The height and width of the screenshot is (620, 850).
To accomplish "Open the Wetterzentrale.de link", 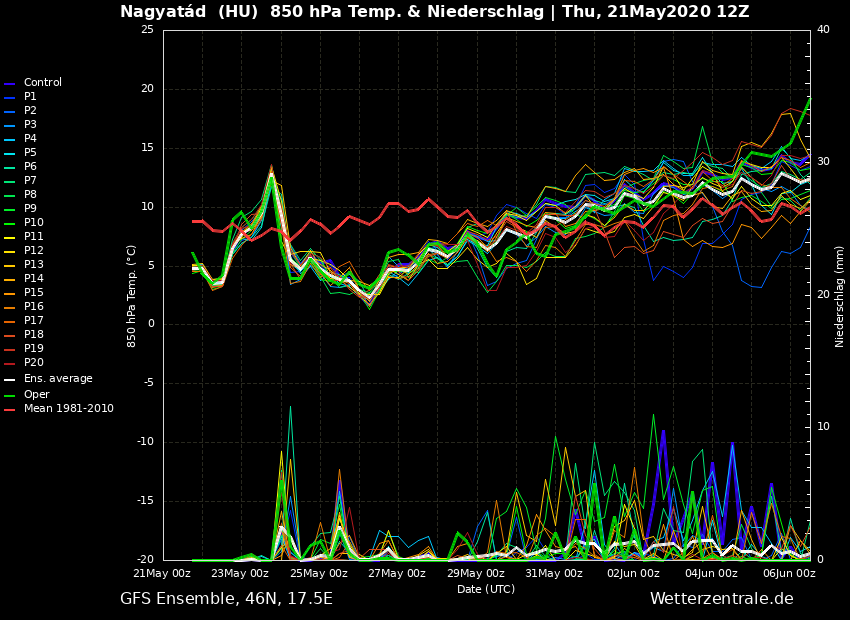I will [x=721, y=599].
